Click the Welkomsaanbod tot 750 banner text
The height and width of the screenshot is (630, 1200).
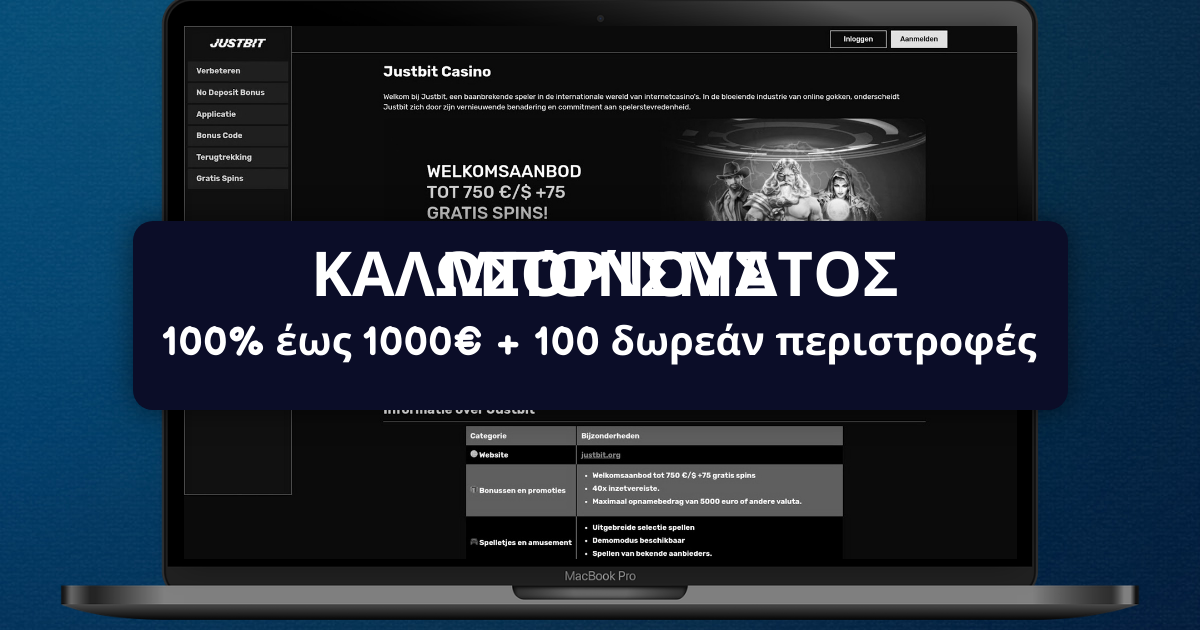503,191
